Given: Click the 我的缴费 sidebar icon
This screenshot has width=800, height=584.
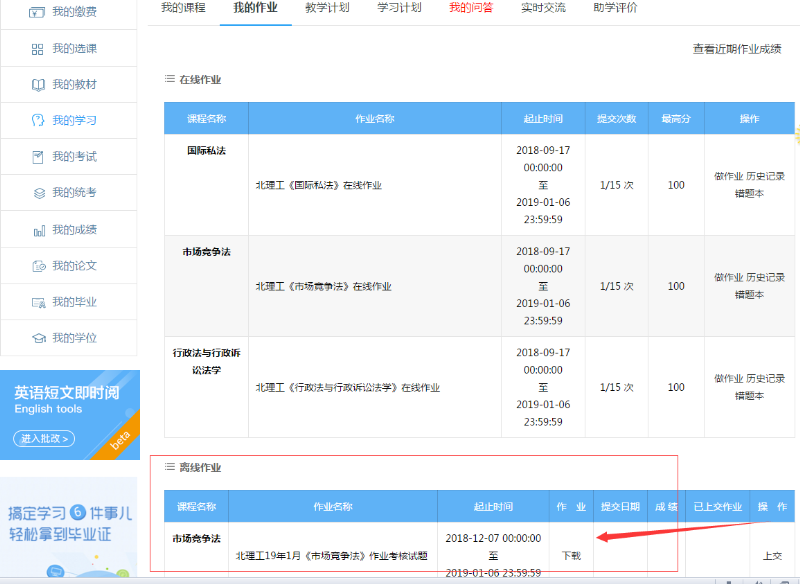Looking at the screenshot, I should pyautogui.click(x=38, y=13).
